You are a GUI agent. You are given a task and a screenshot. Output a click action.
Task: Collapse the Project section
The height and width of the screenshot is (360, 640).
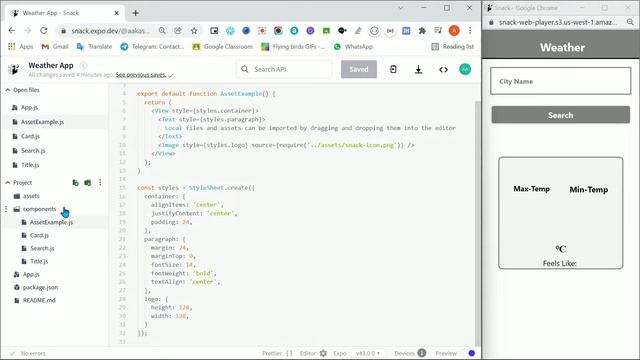(8, 182)
